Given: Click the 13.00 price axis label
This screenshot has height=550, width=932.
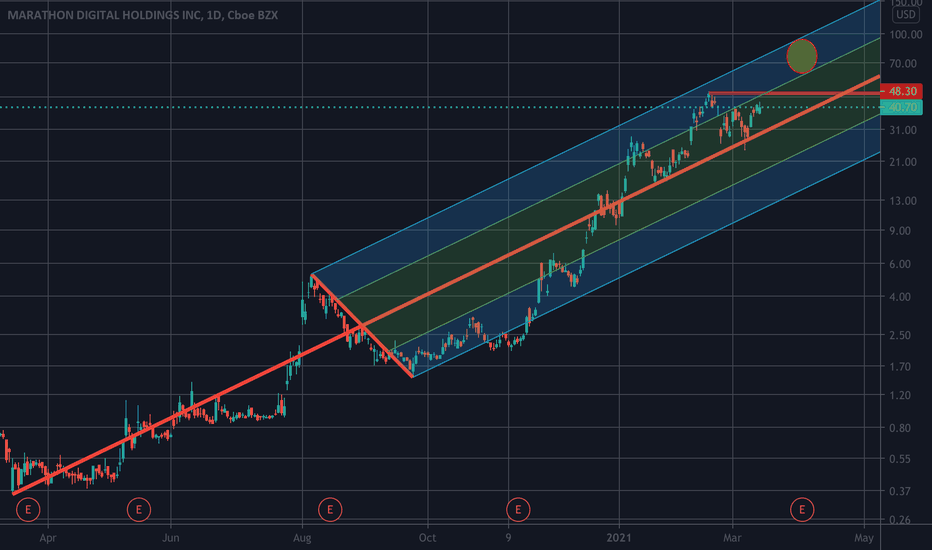Looking at the screenshot, I should click(903, 201).
